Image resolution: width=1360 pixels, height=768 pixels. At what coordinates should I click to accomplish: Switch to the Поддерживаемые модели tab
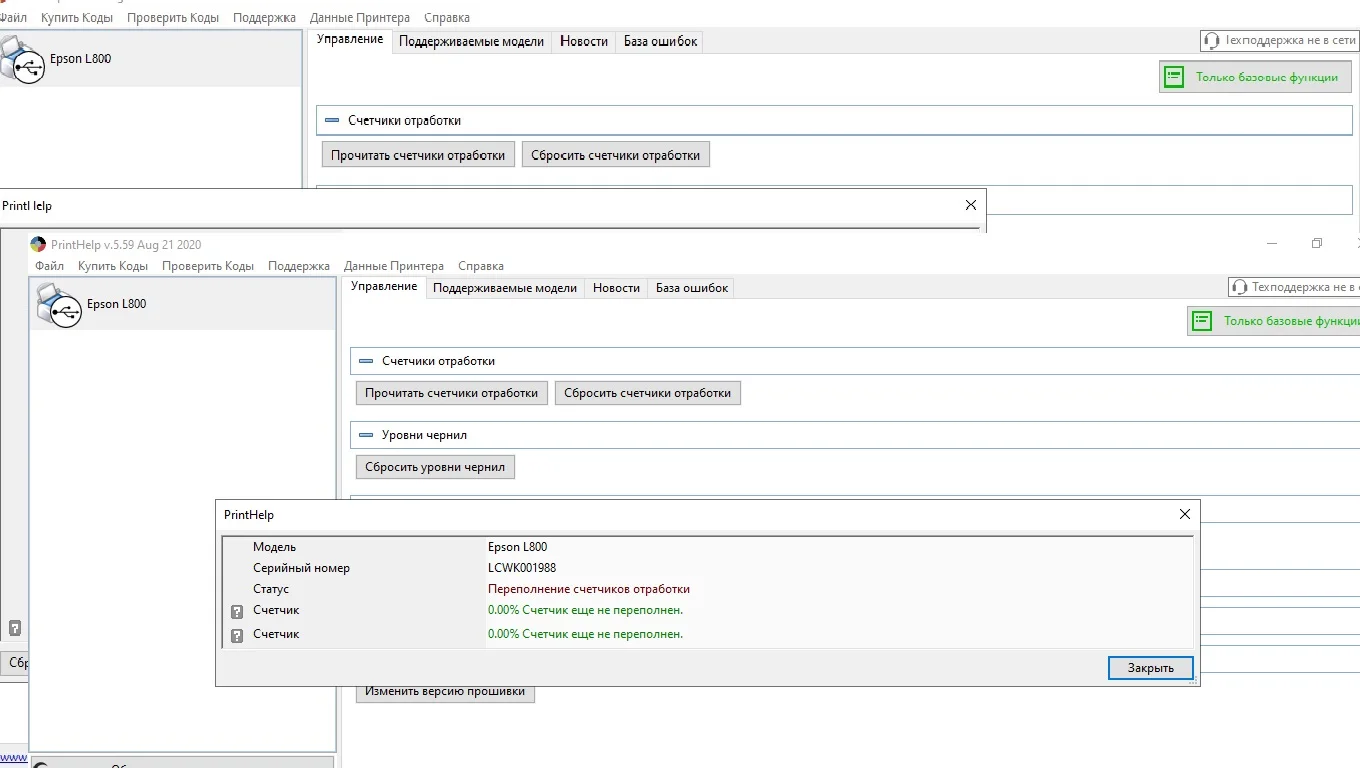pyautogui.click(x=505, y=288)
